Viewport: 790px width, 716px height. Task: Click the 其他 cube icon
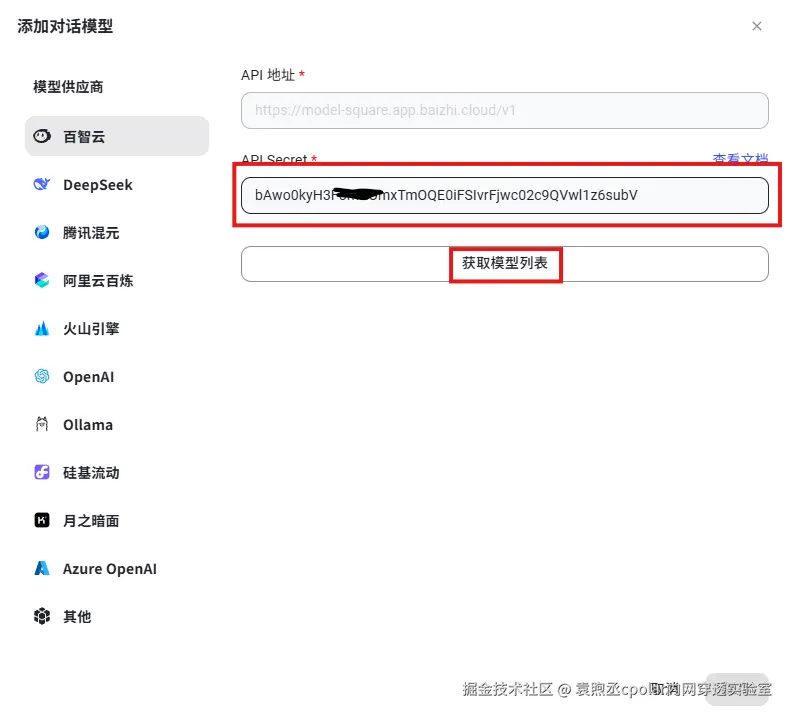pos(42,616)
